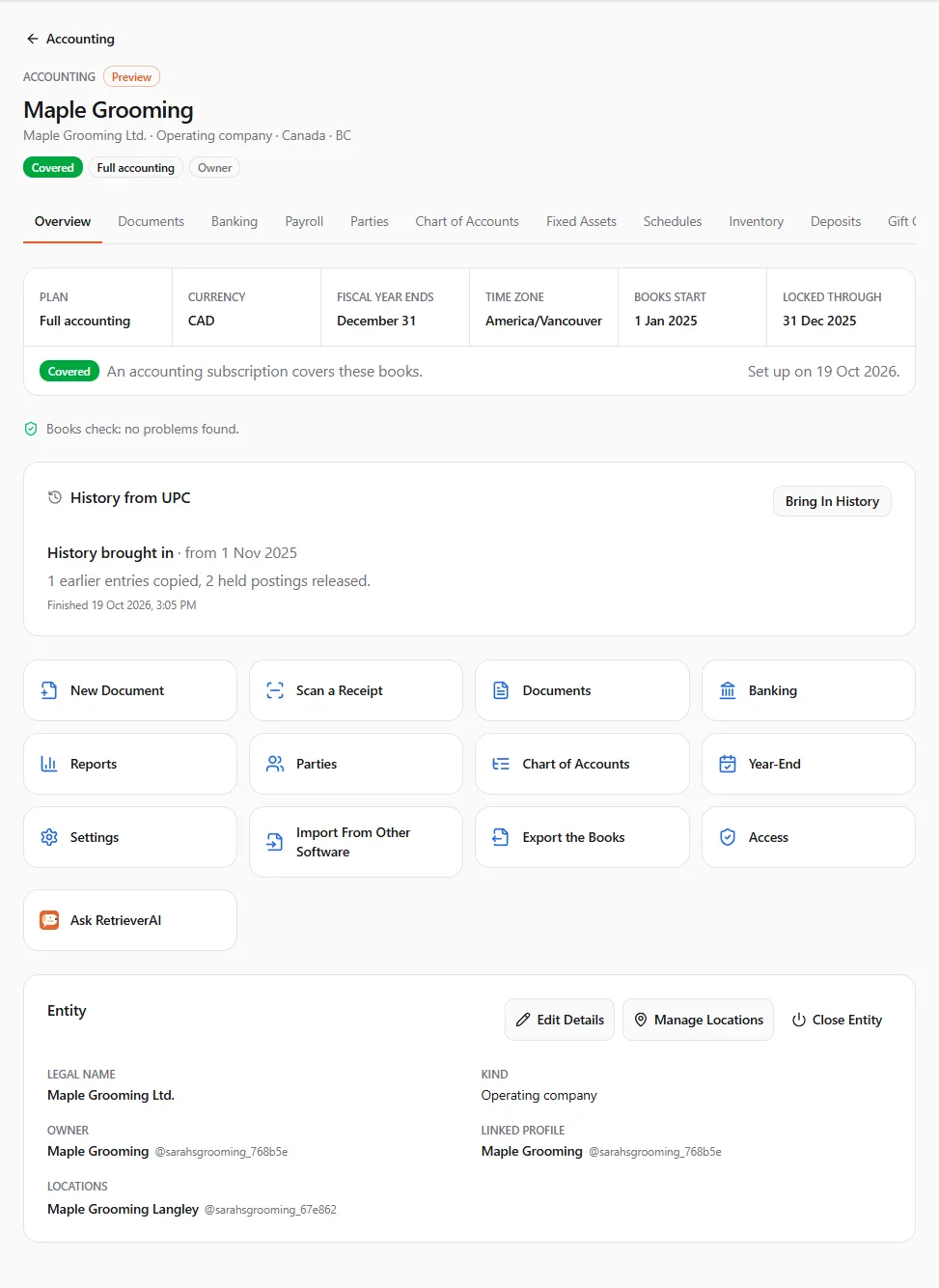Click the green Covered badge under the title
The height and width of the screenshot is (1288, 939).
(x=53, y=168)
